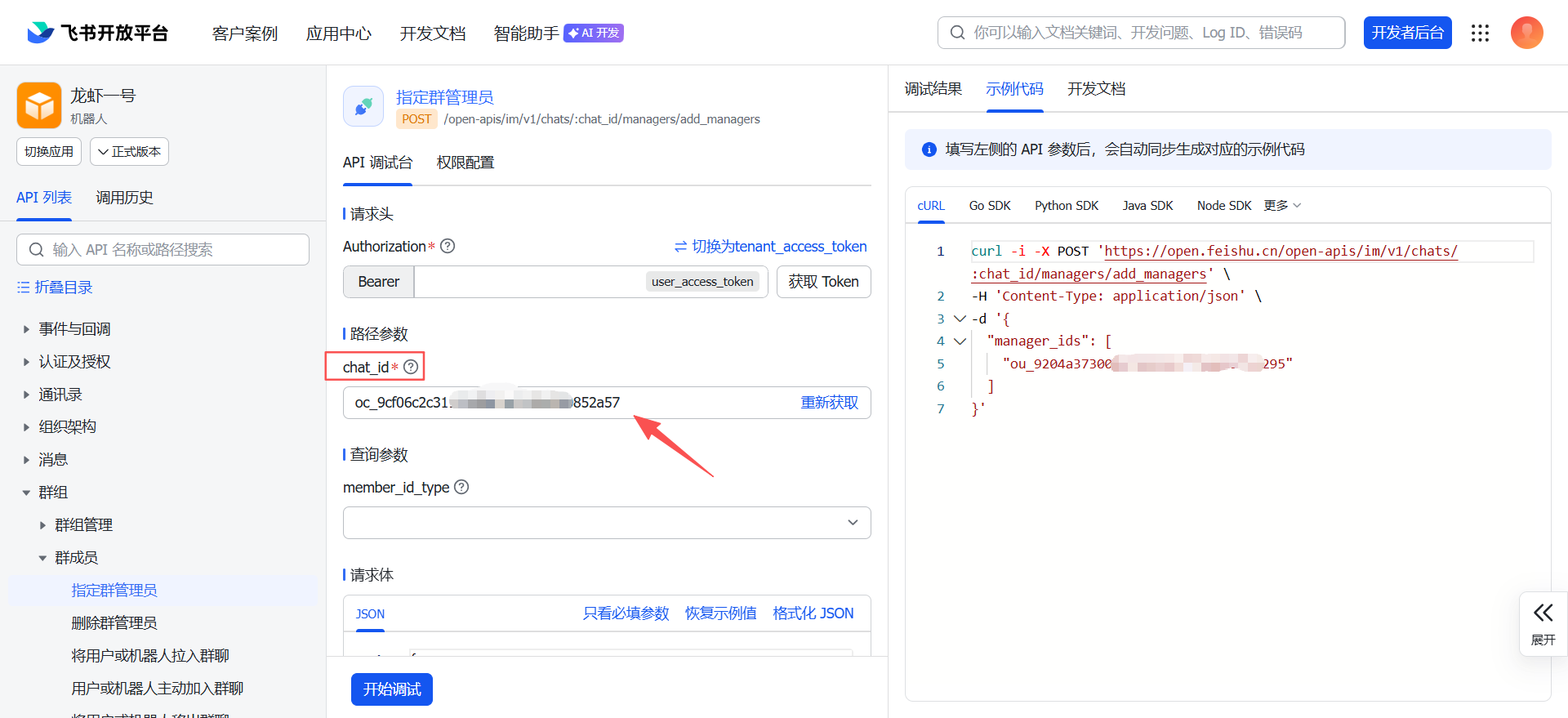
Task: Switch to the API 列表 tab
Action: click(x=44, y=198)
